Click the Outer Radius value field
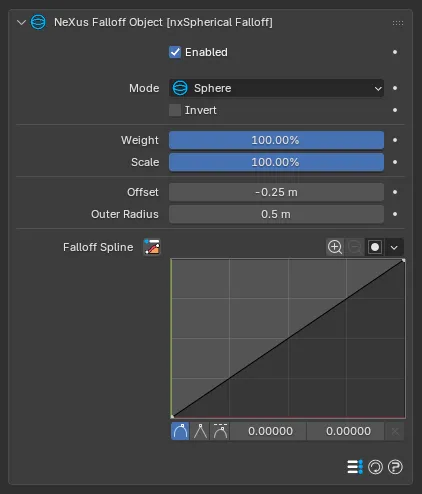Screen dimensions: 422x494 click(276, 214)
